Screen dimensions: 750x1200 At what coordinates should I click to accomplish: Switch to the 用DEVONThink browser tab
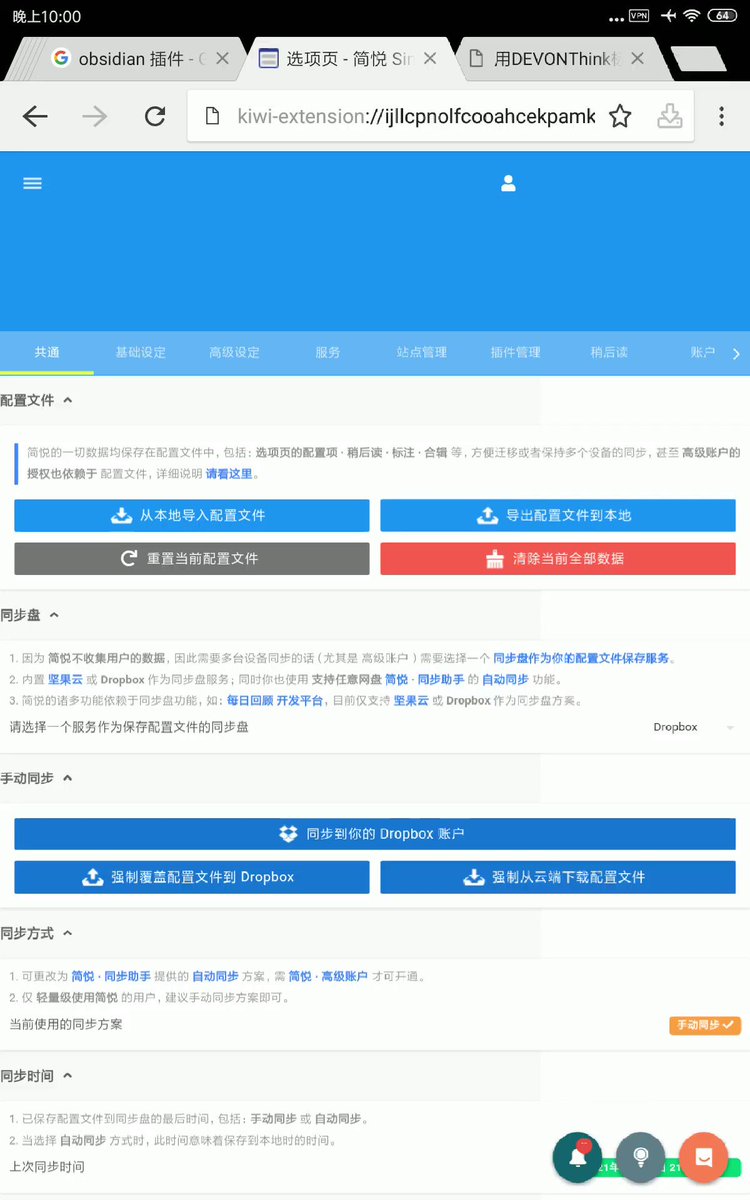click(x=560, y=59)
